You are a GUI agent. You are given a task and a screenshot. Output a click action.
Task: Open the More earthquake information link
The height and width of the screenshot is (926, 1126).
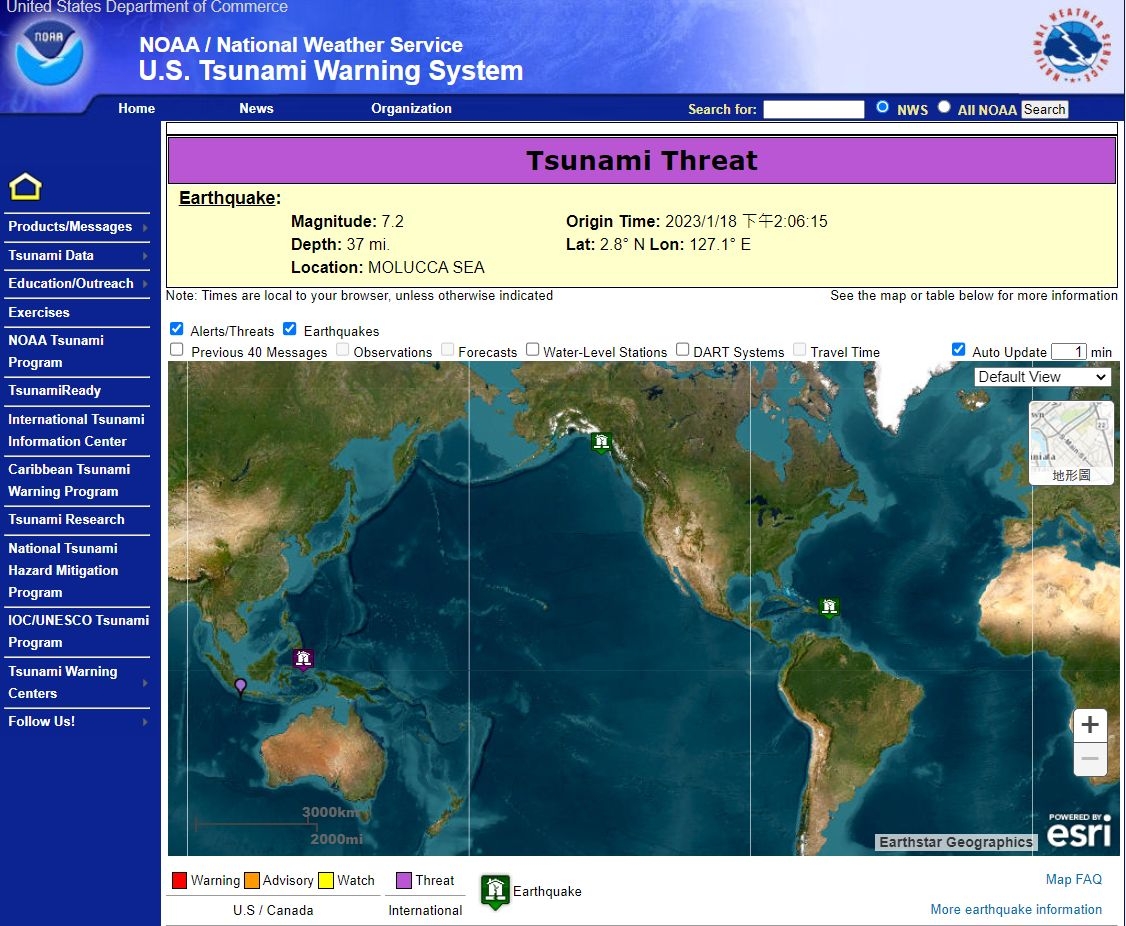(x=1016, y=909)
